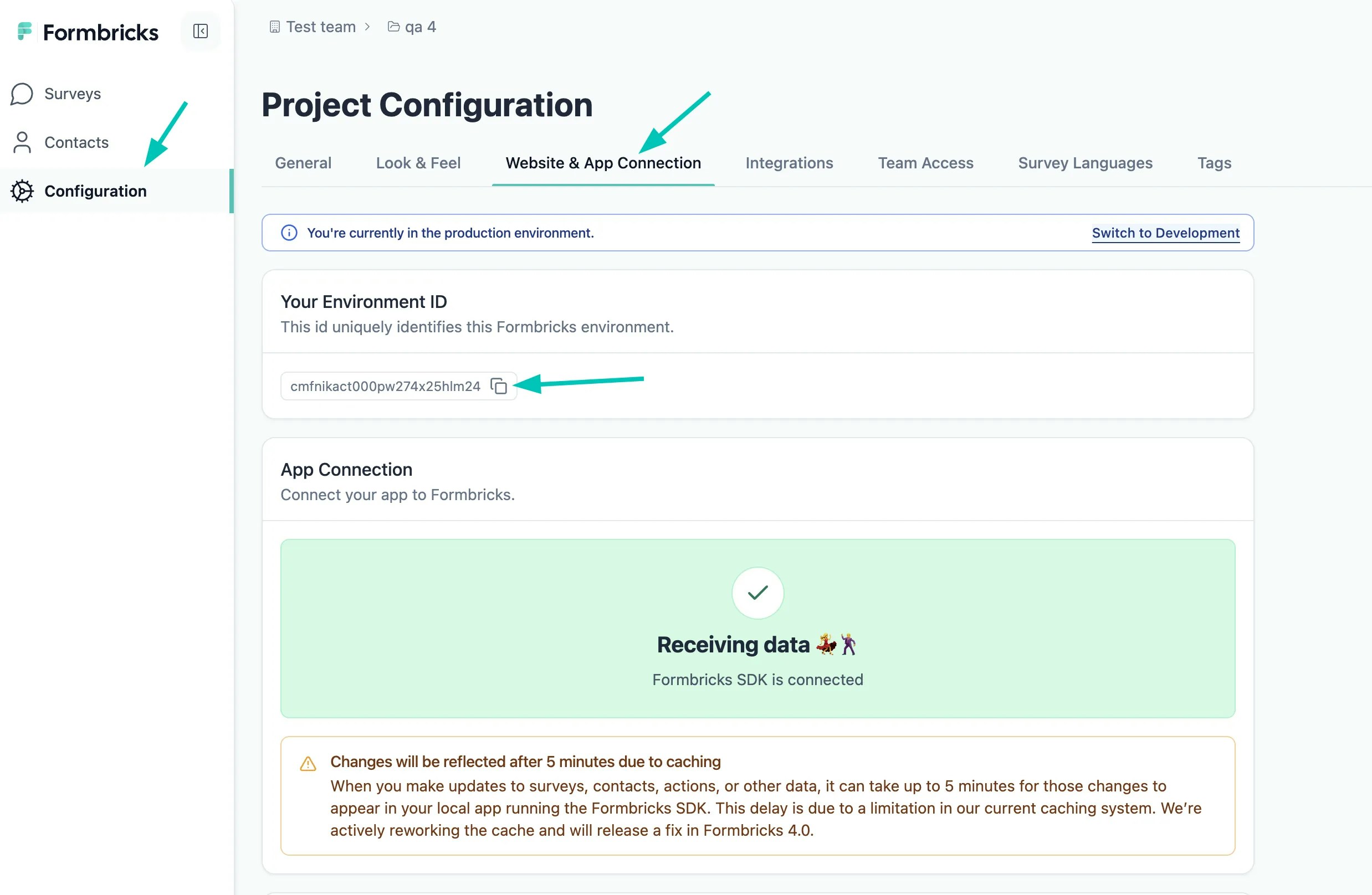Open the qa 4 project breadcrumb
The height and width of the screenshot is (895, 1372).
tap(420, 27)
